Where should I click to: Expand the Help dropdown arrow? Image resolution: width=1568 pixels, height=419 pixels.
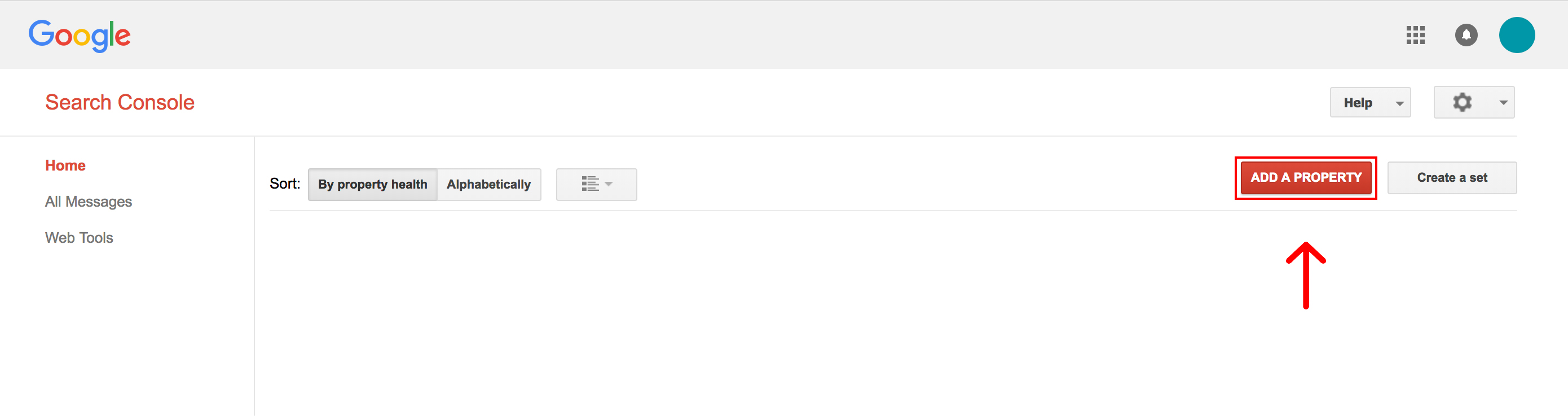tap(1399, 103)
